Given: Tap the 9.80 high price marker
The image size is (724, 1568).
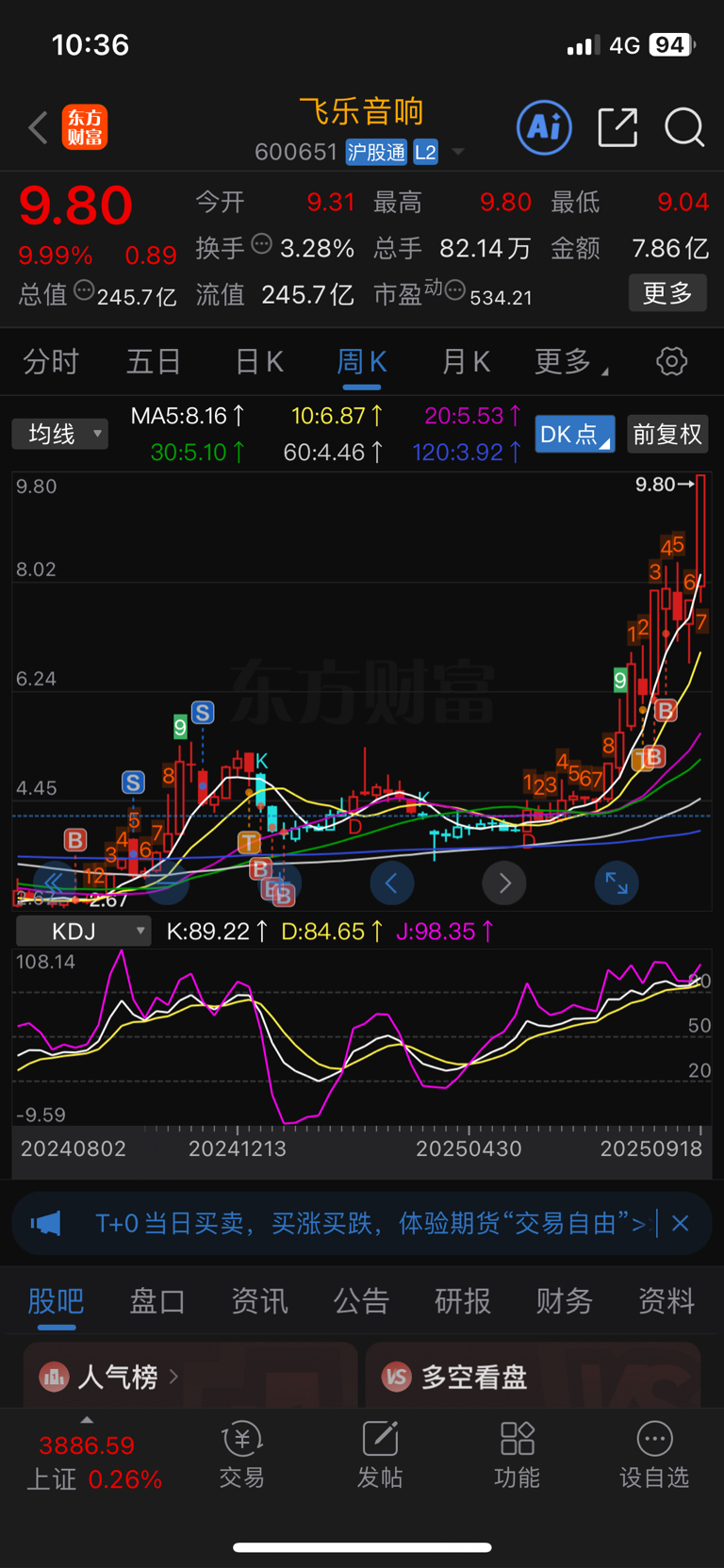Looking at the screenshot, I should (x=665, y=485).
